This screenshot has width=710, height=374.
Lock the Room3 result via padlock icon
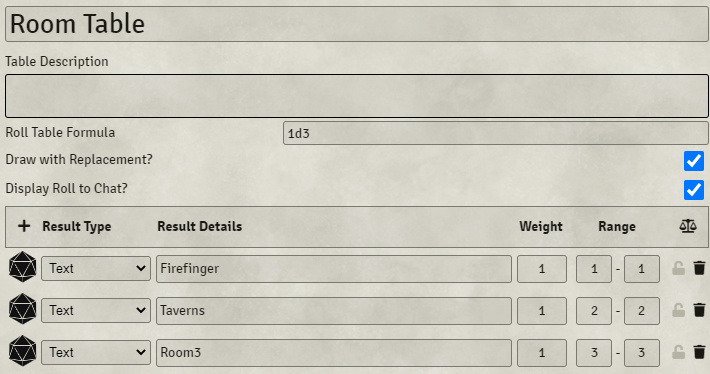[678, 352]
